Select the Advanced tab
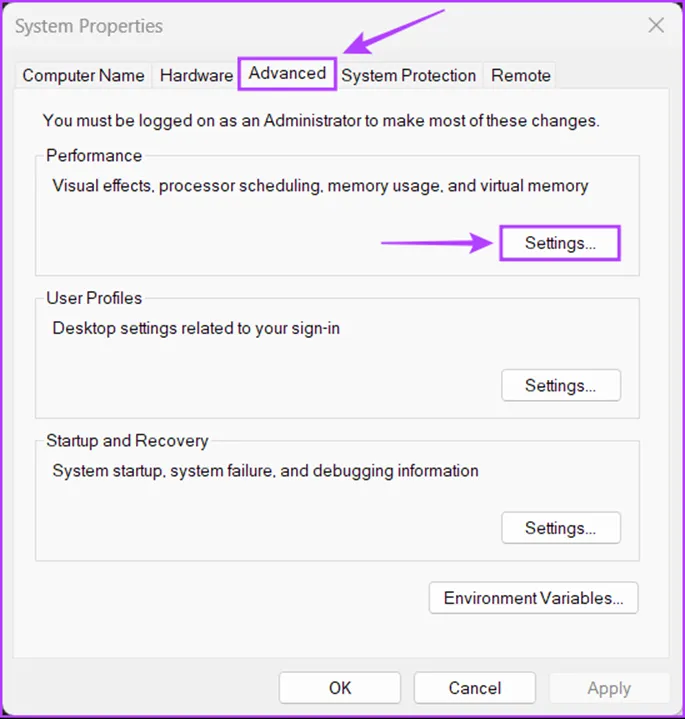This screenshot has height=719, width=685. click(287, 73)
